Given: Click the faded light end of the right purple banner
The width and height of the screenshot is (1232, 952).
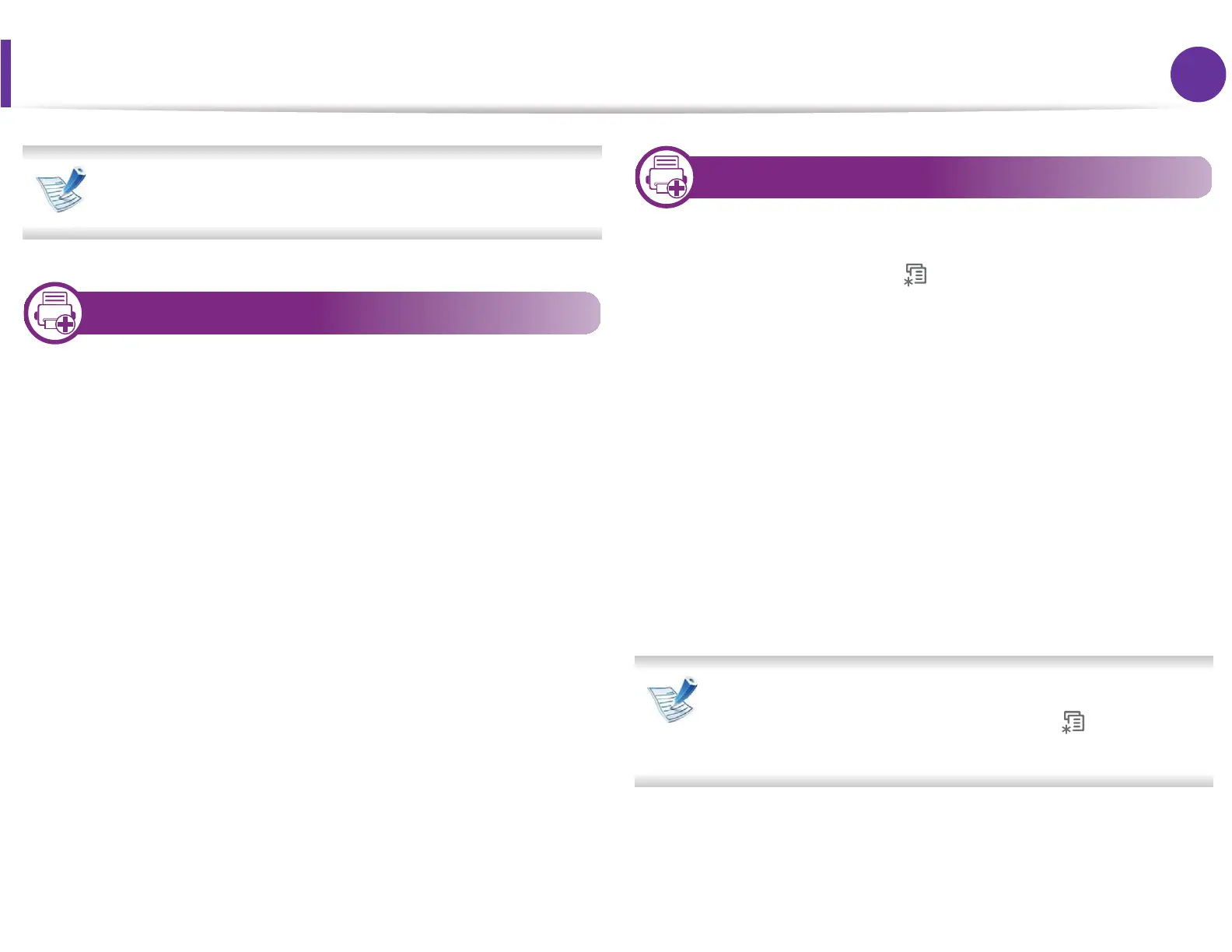Looking at the screenshot, I should (1179, 177).
